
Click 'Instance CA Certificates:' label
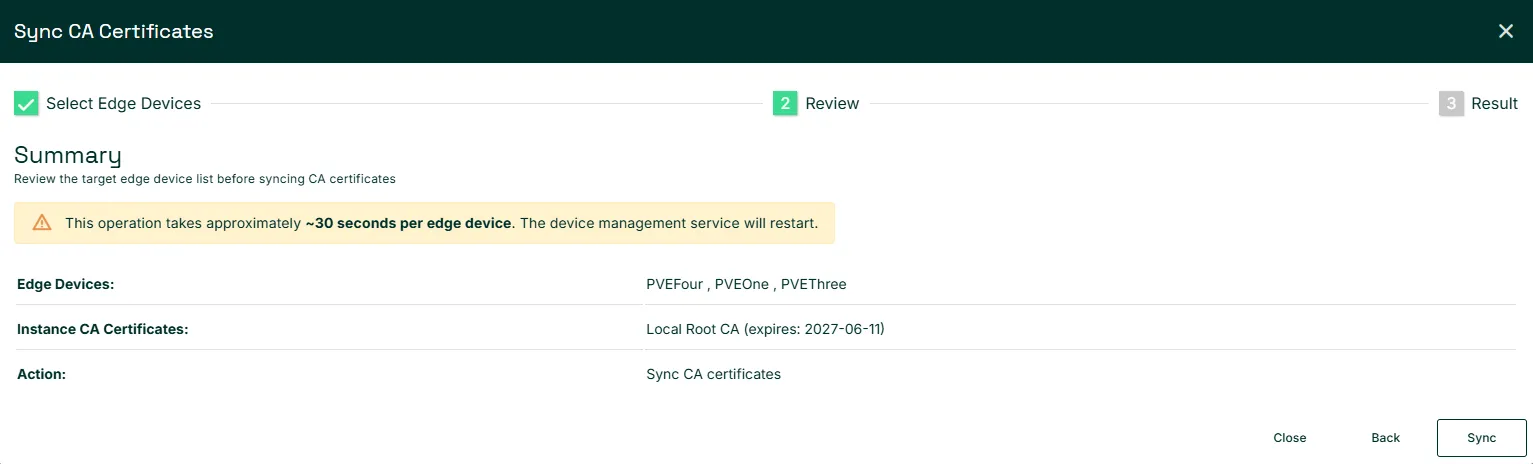coord(103,329)
